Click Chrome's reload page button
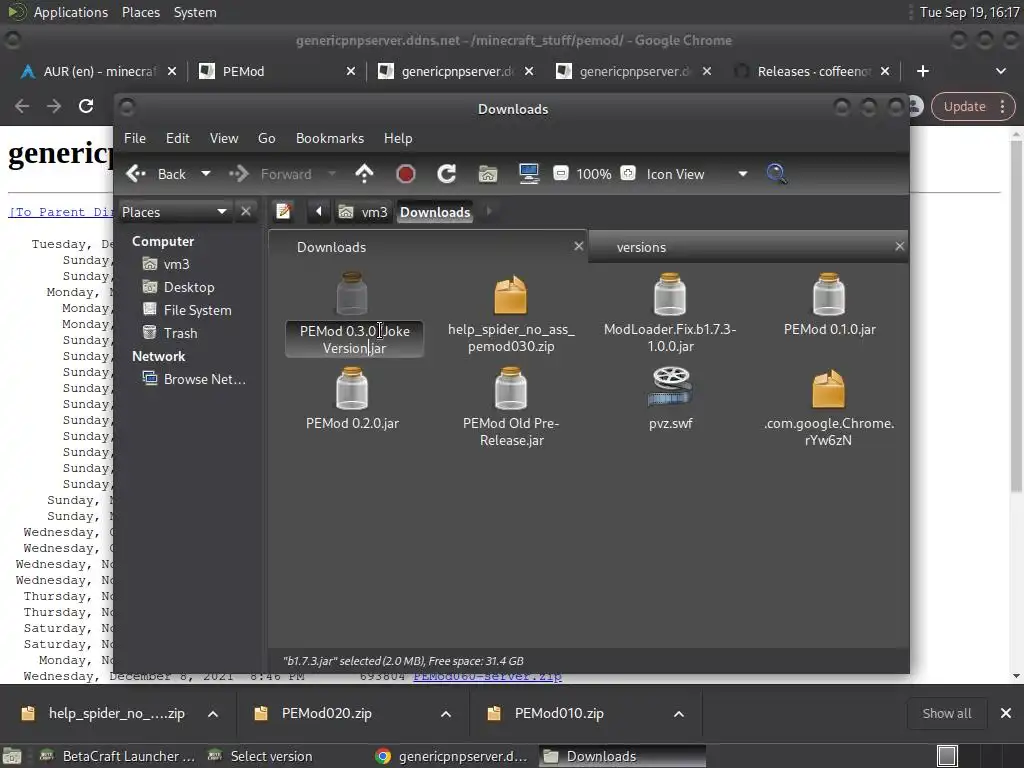Viewport: 1024px width, 768px height. 86,106
